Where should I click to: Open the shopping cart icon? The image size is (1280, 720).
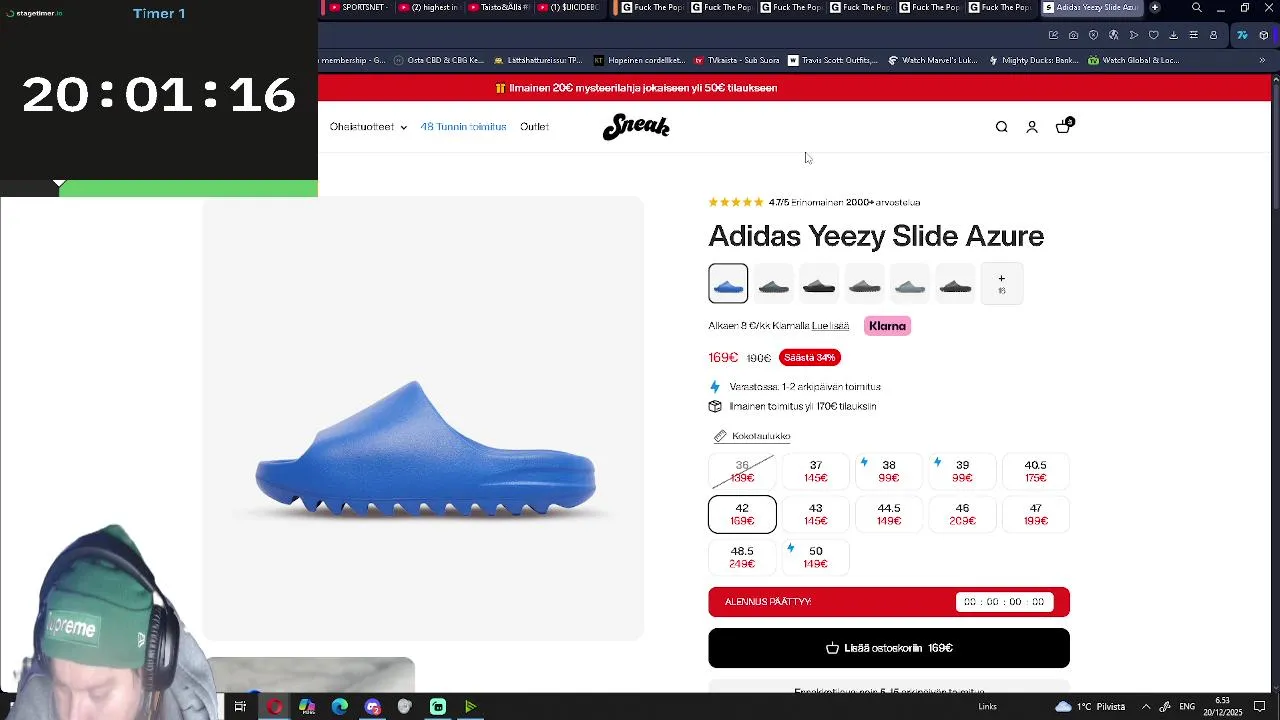pos(1063,127)
